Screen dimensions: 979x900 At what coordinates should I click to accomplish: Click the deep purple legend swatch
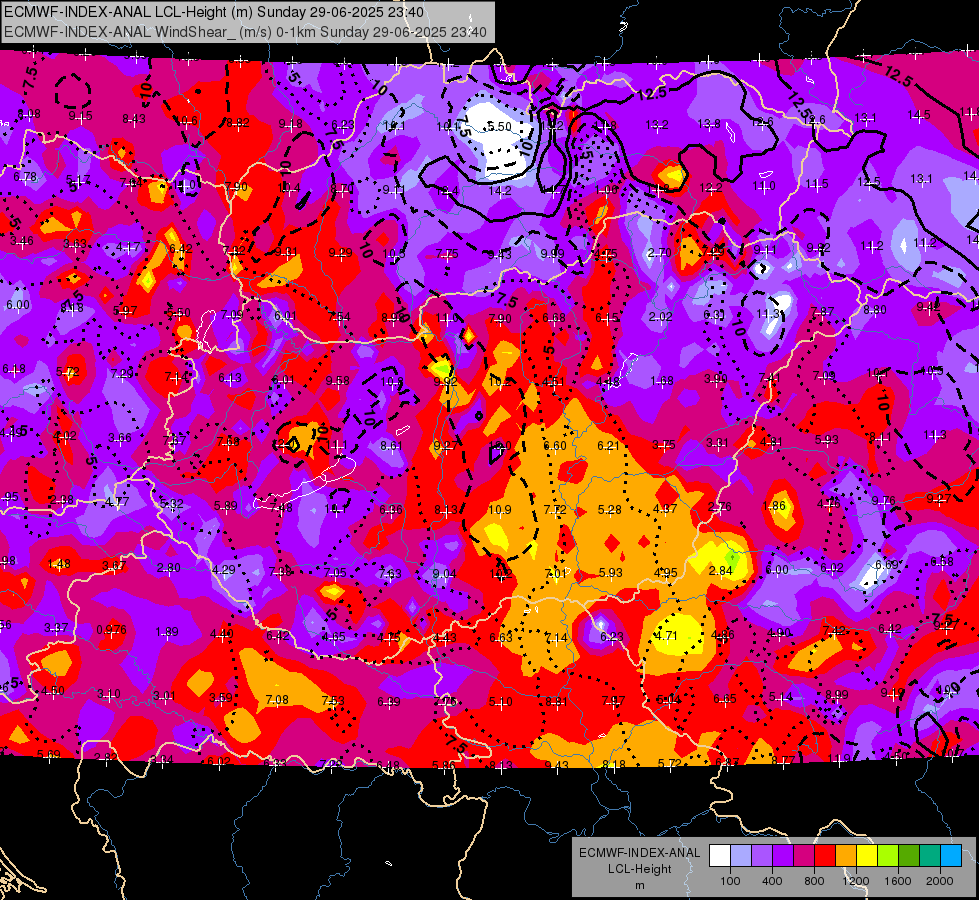click(x=783, y=856)
